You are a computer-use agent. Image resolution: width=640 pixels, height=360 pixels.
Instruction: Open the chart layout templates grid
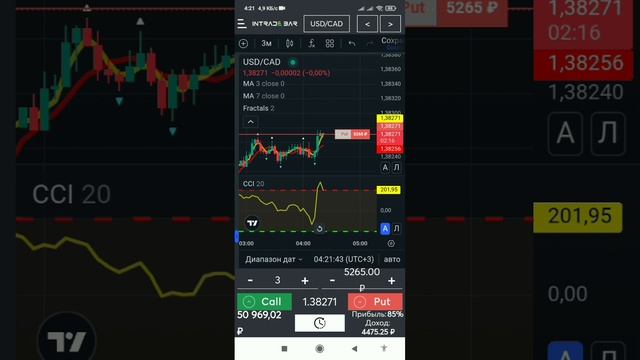[330, 43]
